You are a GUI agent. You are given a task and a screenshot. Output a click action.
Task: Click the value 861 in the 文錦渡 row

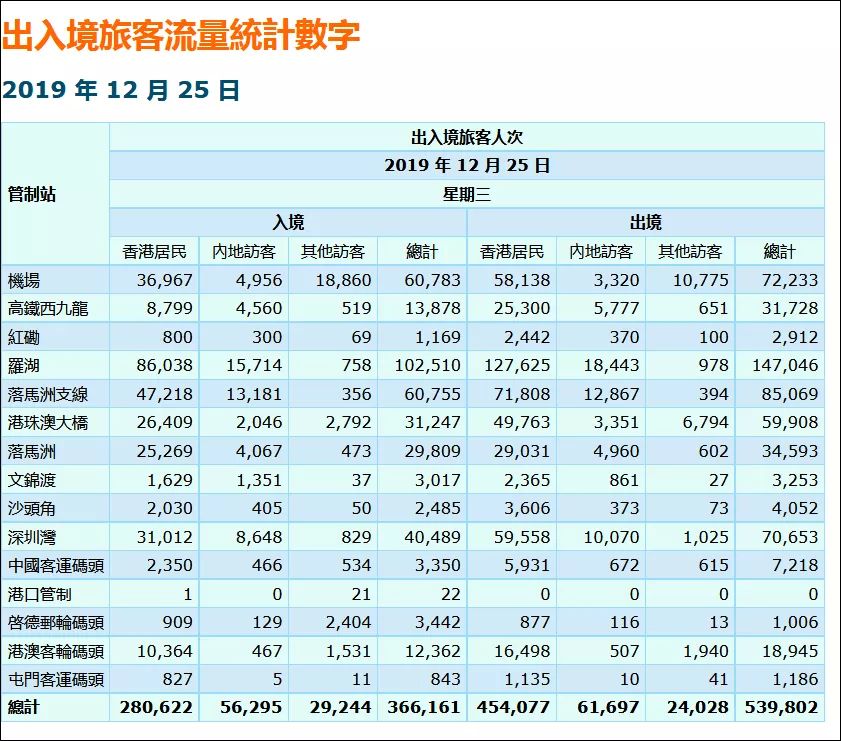click(x=624, y=480)
